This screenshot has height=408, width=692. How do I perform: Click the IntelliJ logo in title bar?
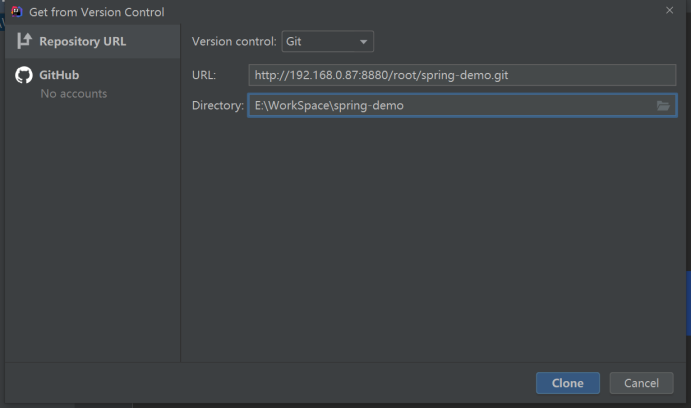coord(17,11)
